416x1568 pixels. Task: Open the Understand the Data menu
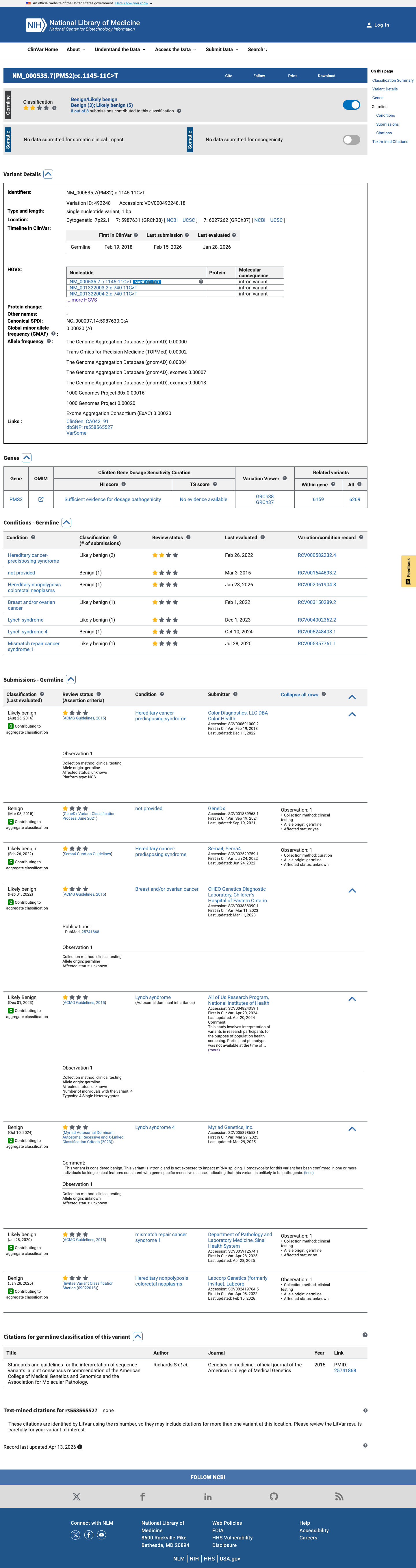[120, 49]
